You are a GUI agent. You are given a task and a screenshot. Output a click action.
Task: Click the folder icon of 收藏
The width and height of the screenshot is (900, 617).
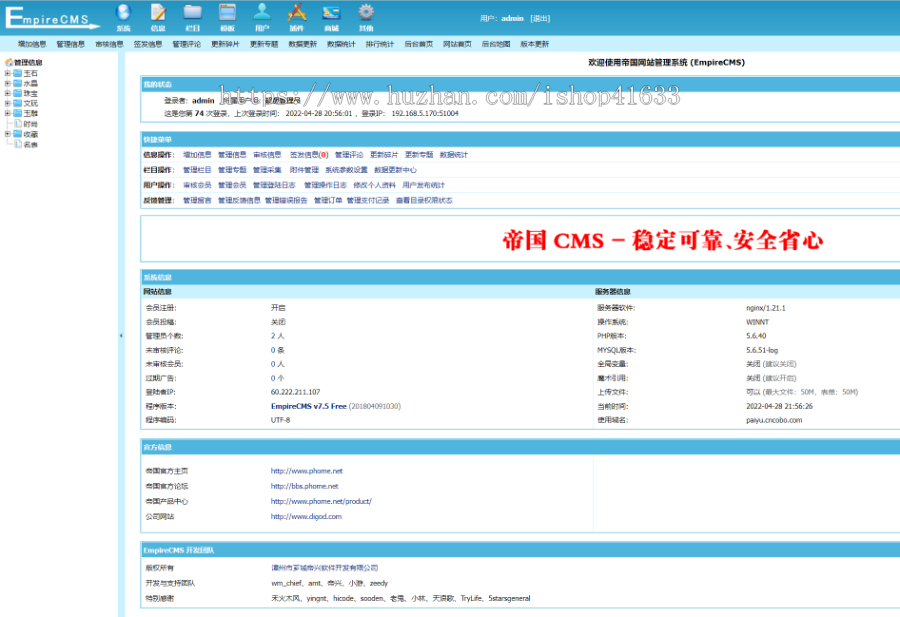point(18,134)
